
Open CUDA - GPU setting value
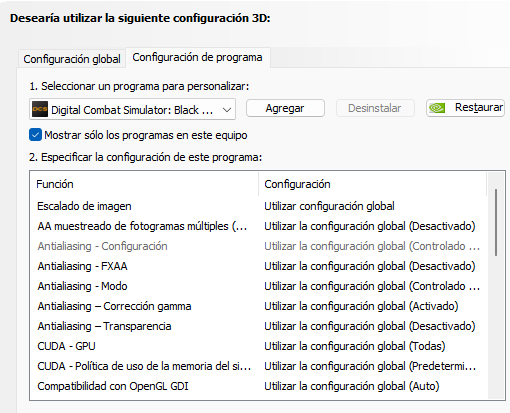point(355,346)
